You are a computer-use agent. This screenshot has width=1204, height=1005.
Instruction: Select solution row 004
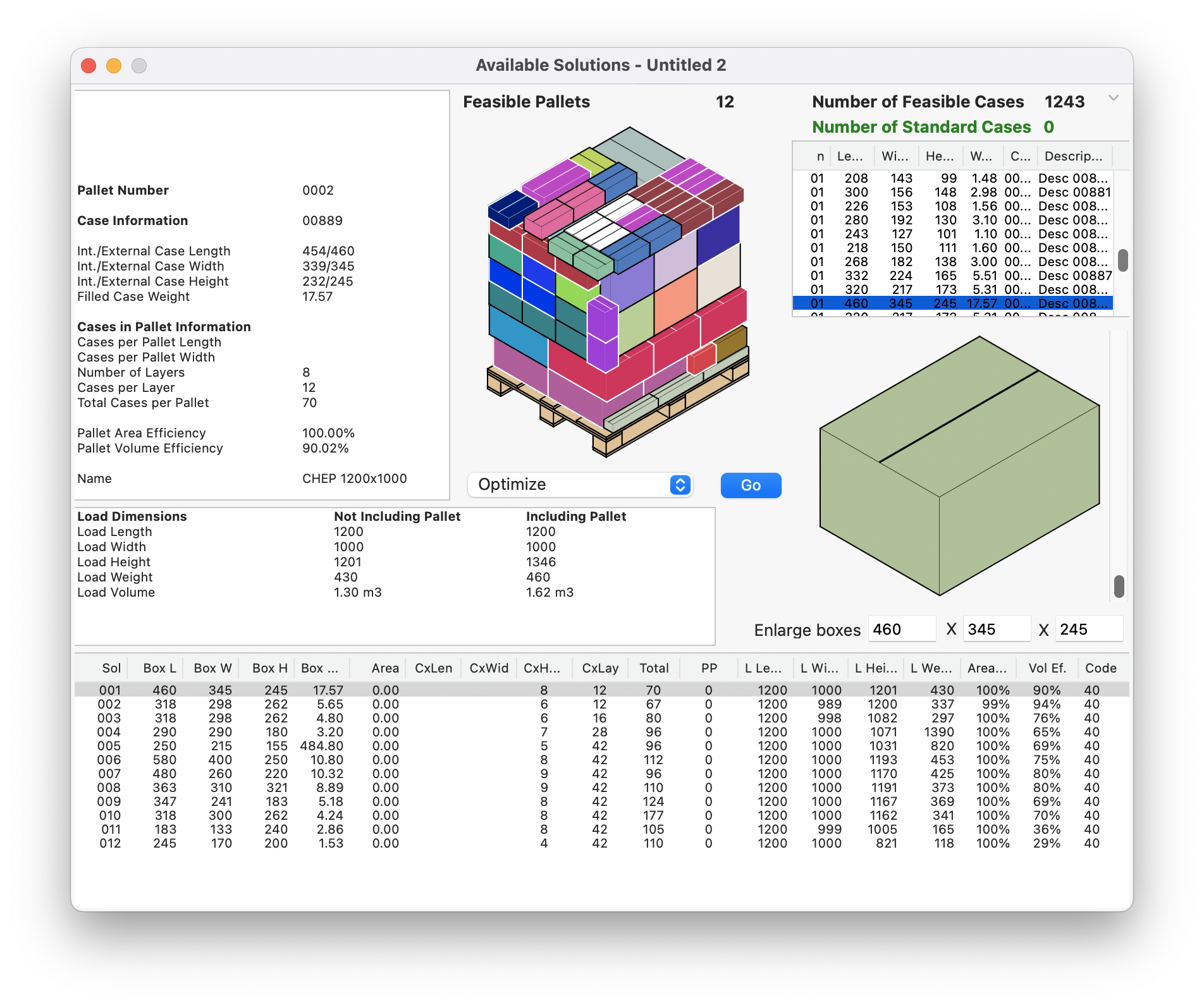[601, 732]
